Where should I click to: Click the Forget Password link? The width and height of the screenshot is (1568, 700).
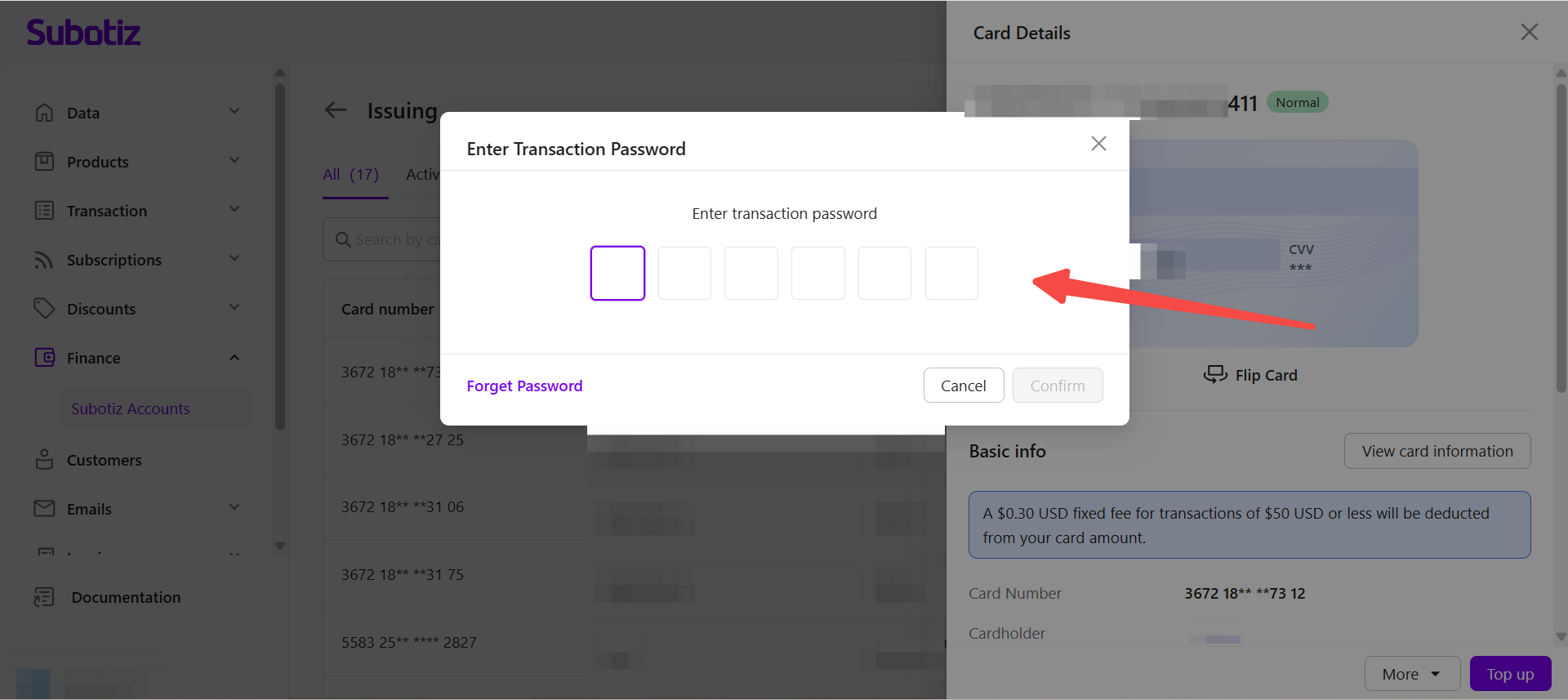click(524, 386)
